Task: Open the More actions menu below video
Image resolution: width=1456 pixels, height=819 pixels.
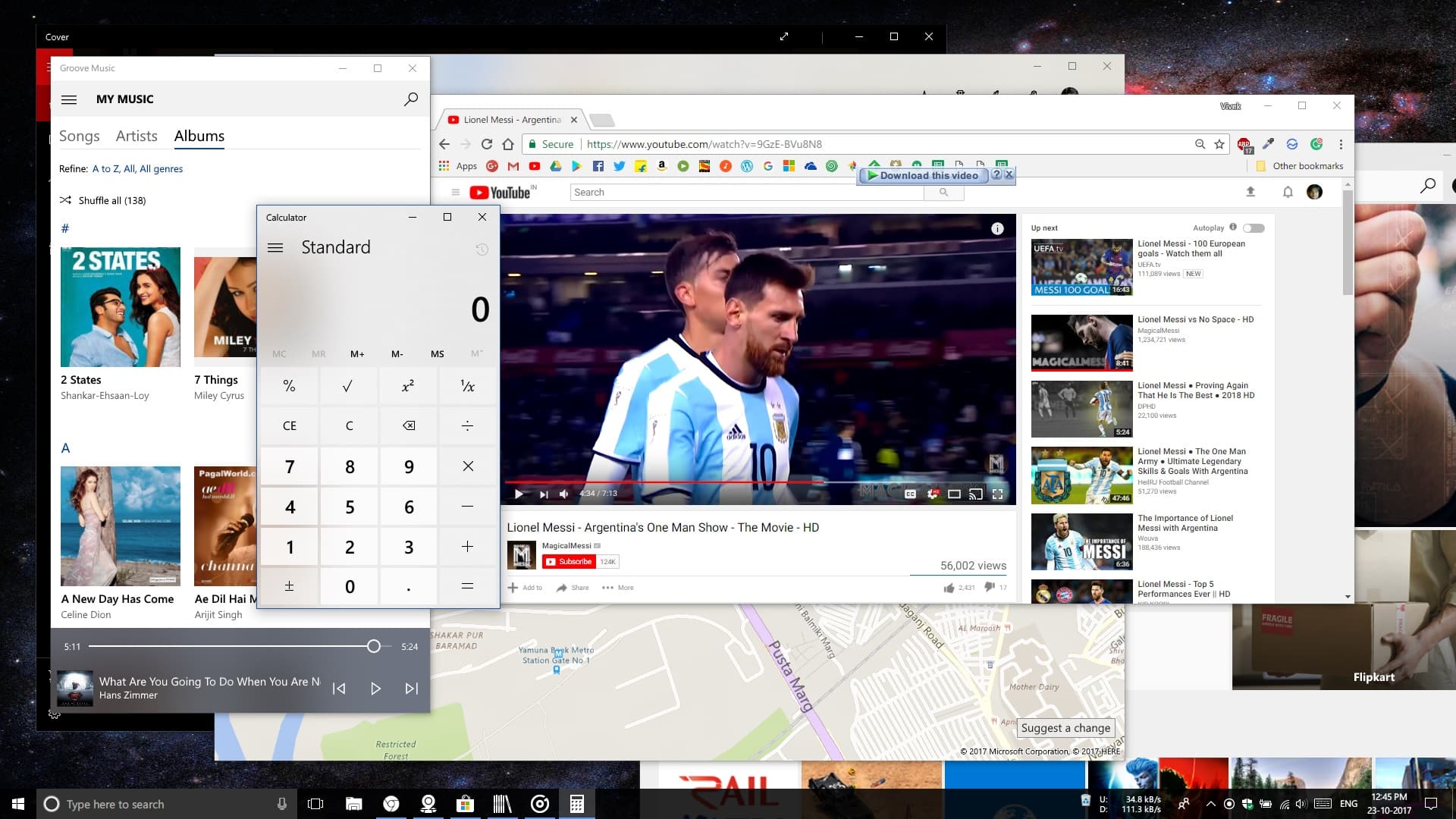Action: (x=617, y=588)
